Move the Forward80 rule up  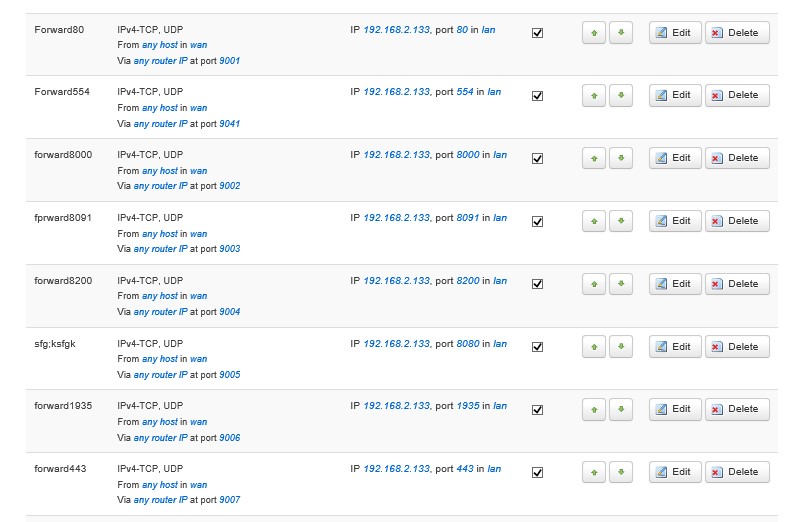[x=594, y=33]
